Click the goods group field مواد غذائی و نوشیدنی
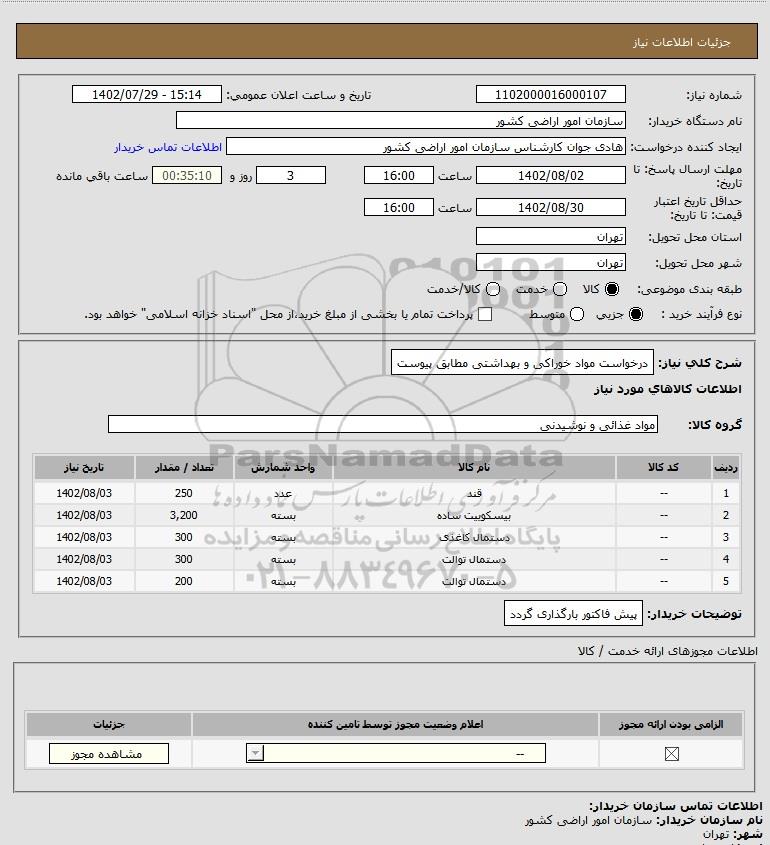This screenshot has height=845, width=770. click(383, 425)
